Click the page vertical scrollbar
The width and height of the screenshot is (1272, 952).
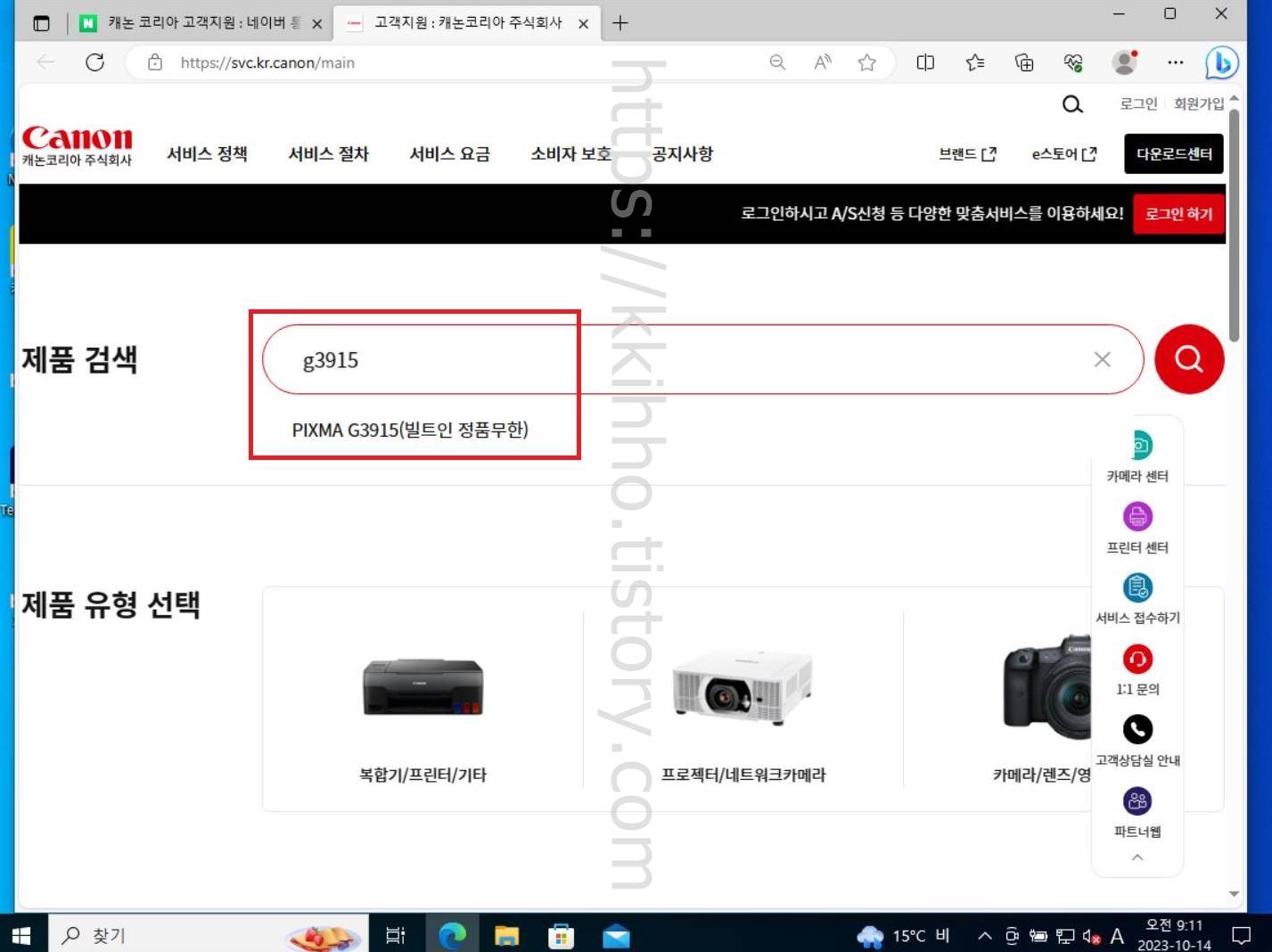(1235, 225)
